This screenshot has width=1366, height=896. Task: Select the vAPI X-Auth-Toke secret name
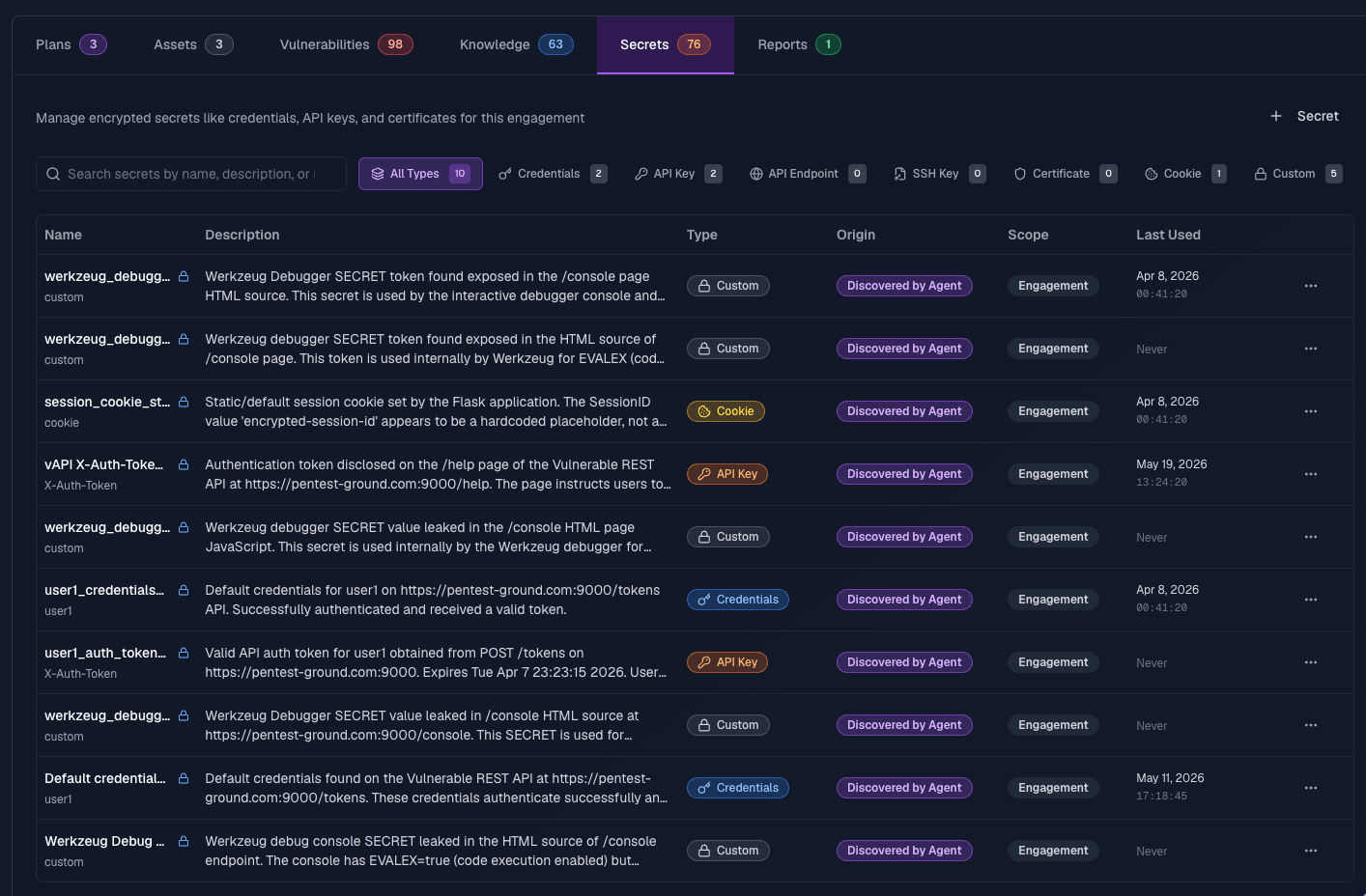click(x=103, y=464)
